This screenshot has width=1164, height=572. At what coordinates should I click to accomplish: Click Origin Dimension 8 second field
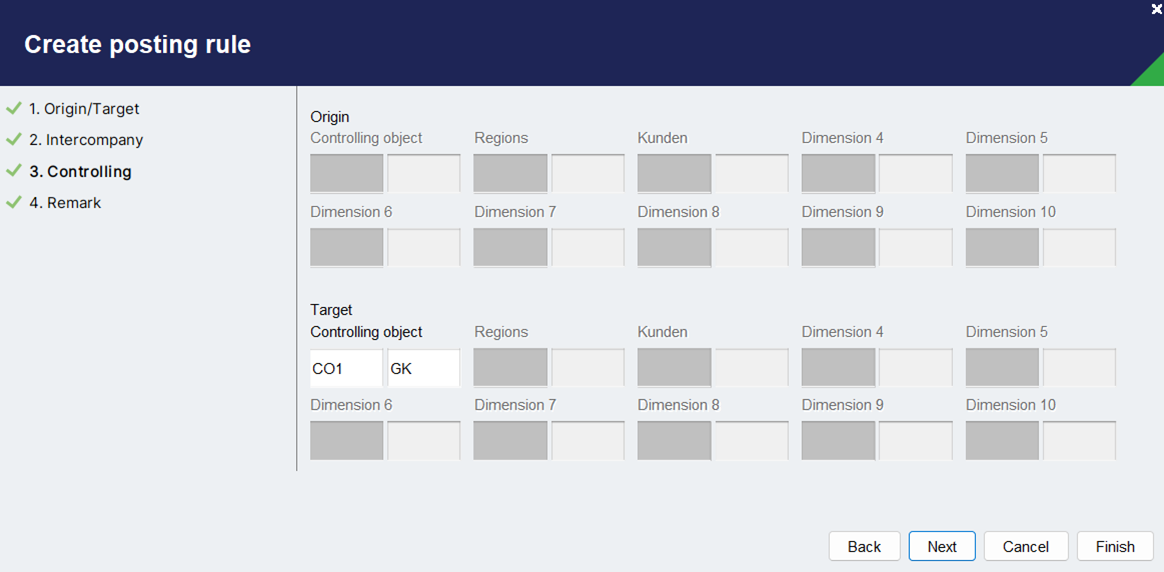[x=752, y=248]
